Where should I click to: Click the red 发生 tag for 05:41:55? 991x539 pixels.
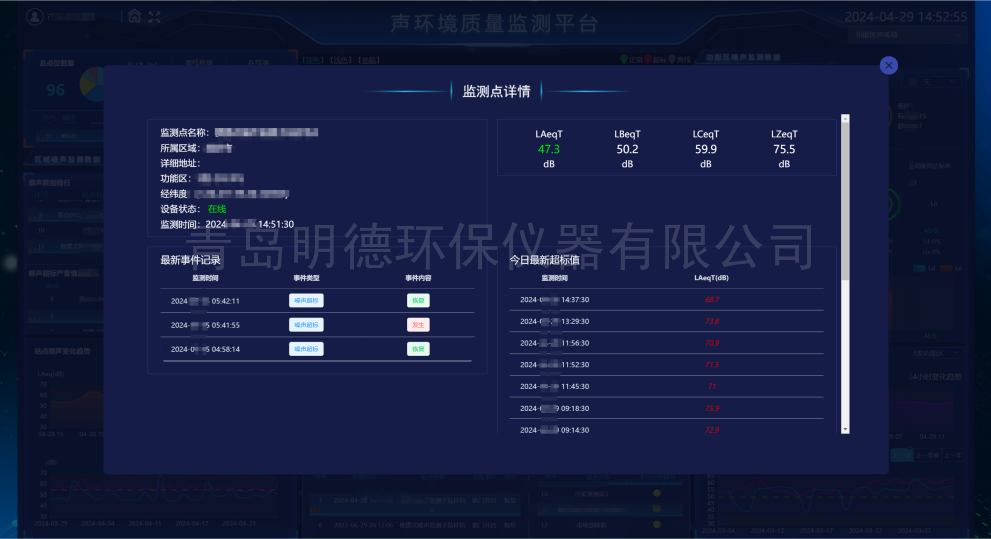418,325
